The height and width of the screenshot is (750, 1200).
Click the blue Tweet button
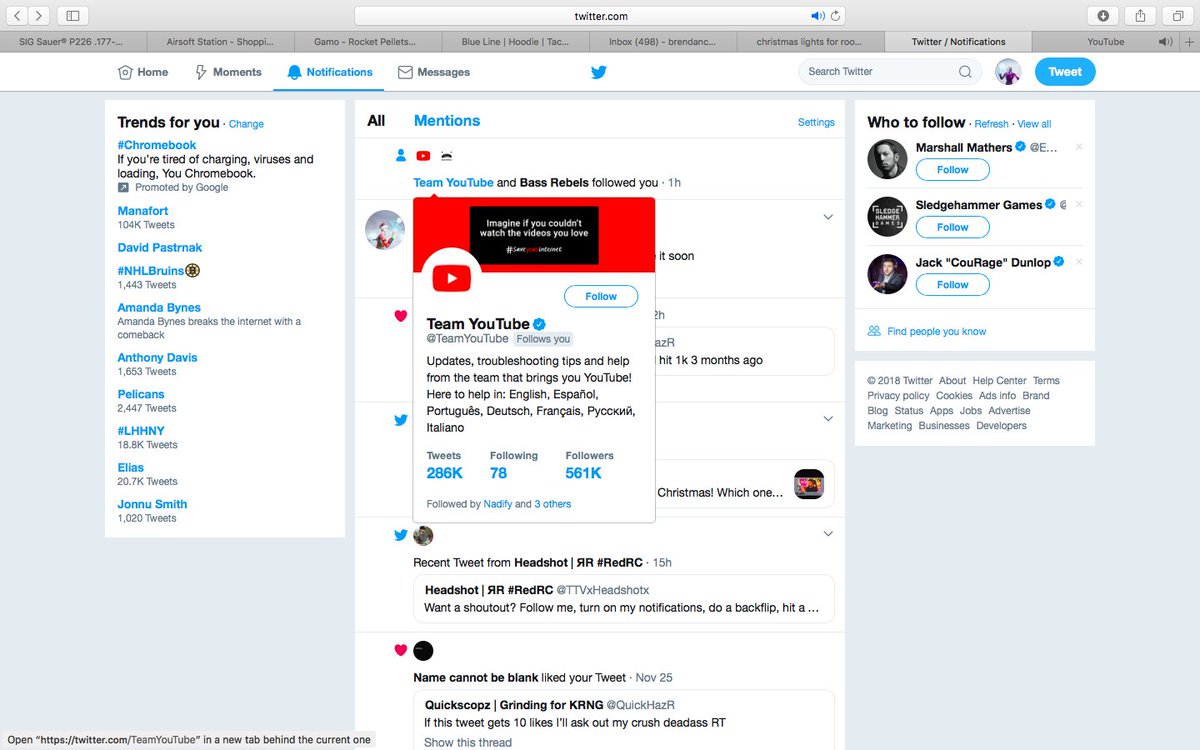coord(1065,72)
